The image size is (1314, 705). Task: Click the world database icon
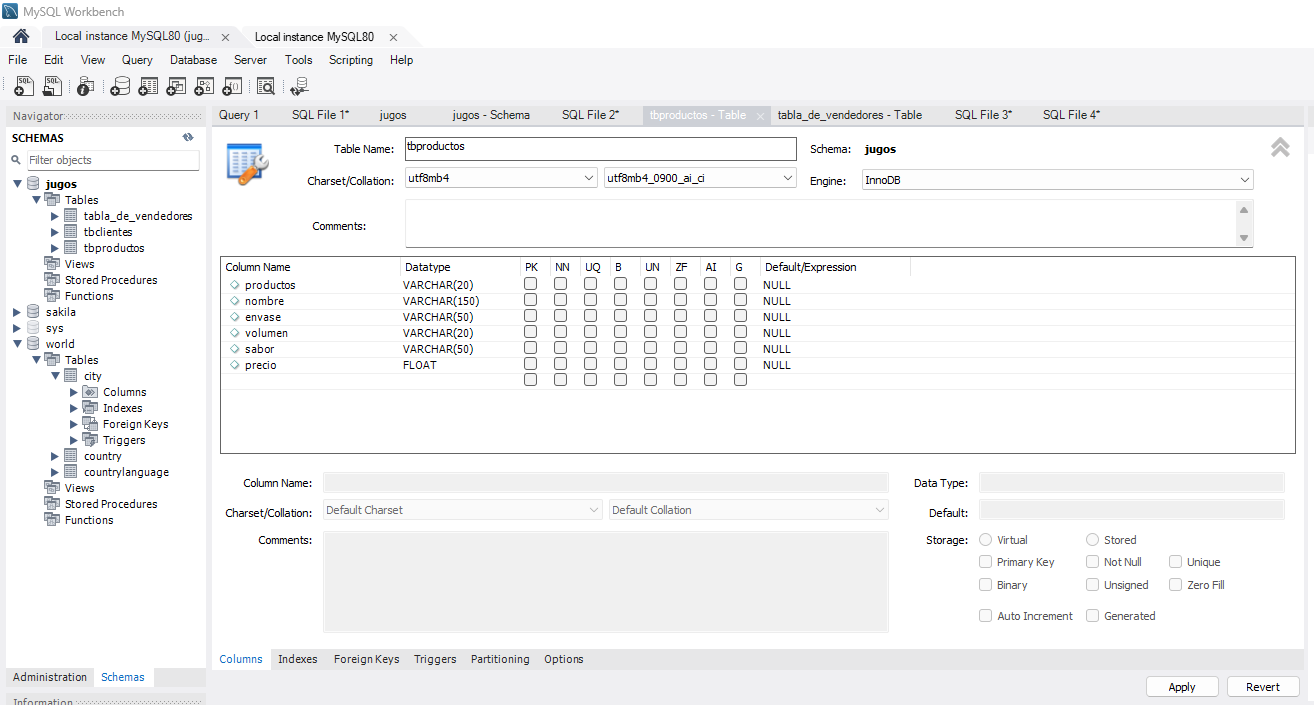point(34,344)
